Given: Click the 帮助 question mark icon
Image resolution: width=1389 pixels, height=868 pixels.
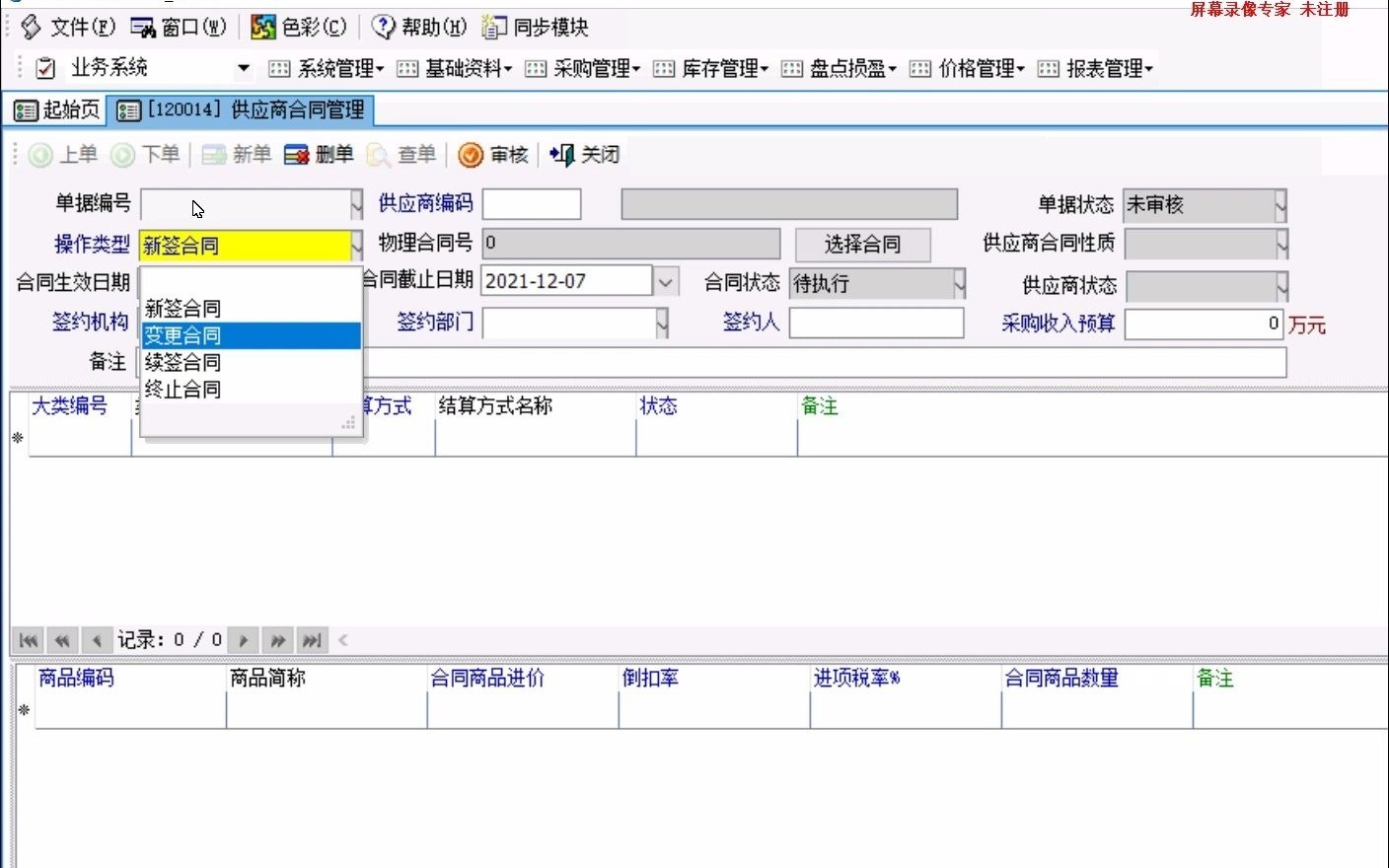Looking at the screenshot, I should tap(383, 27).
